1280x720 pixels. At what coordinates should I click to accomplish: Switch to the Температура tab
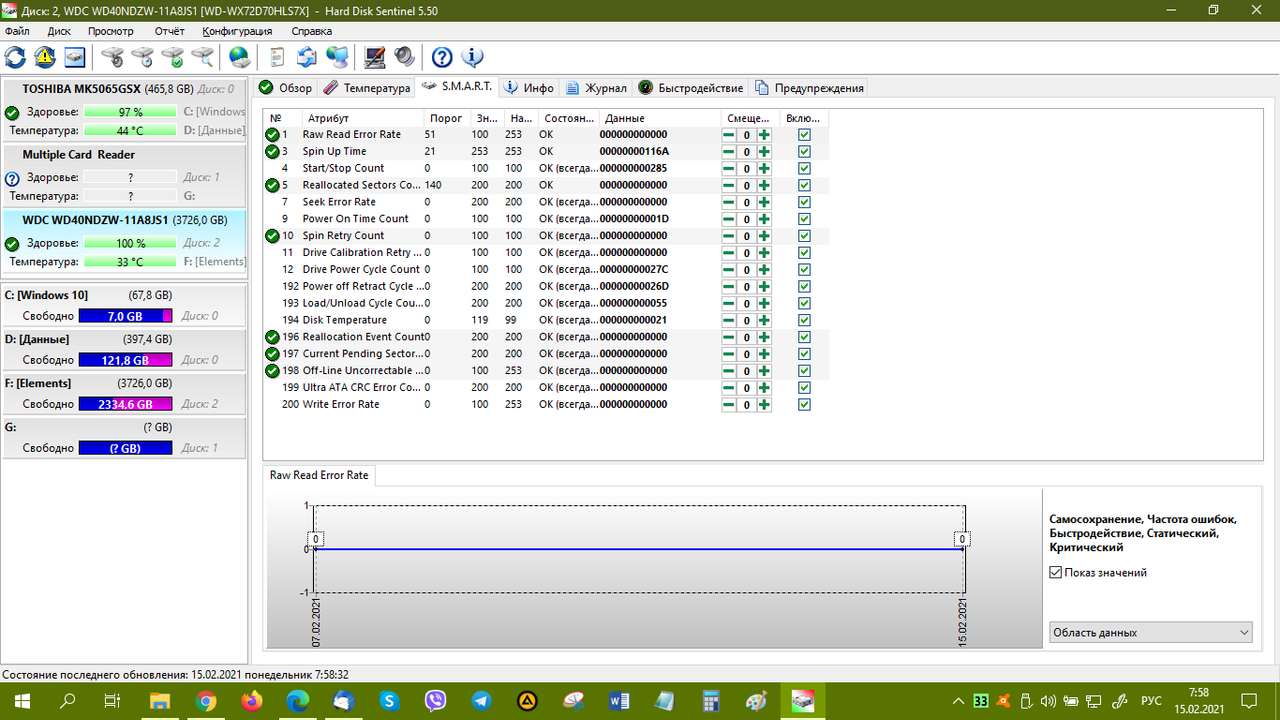tap(366, 88)
